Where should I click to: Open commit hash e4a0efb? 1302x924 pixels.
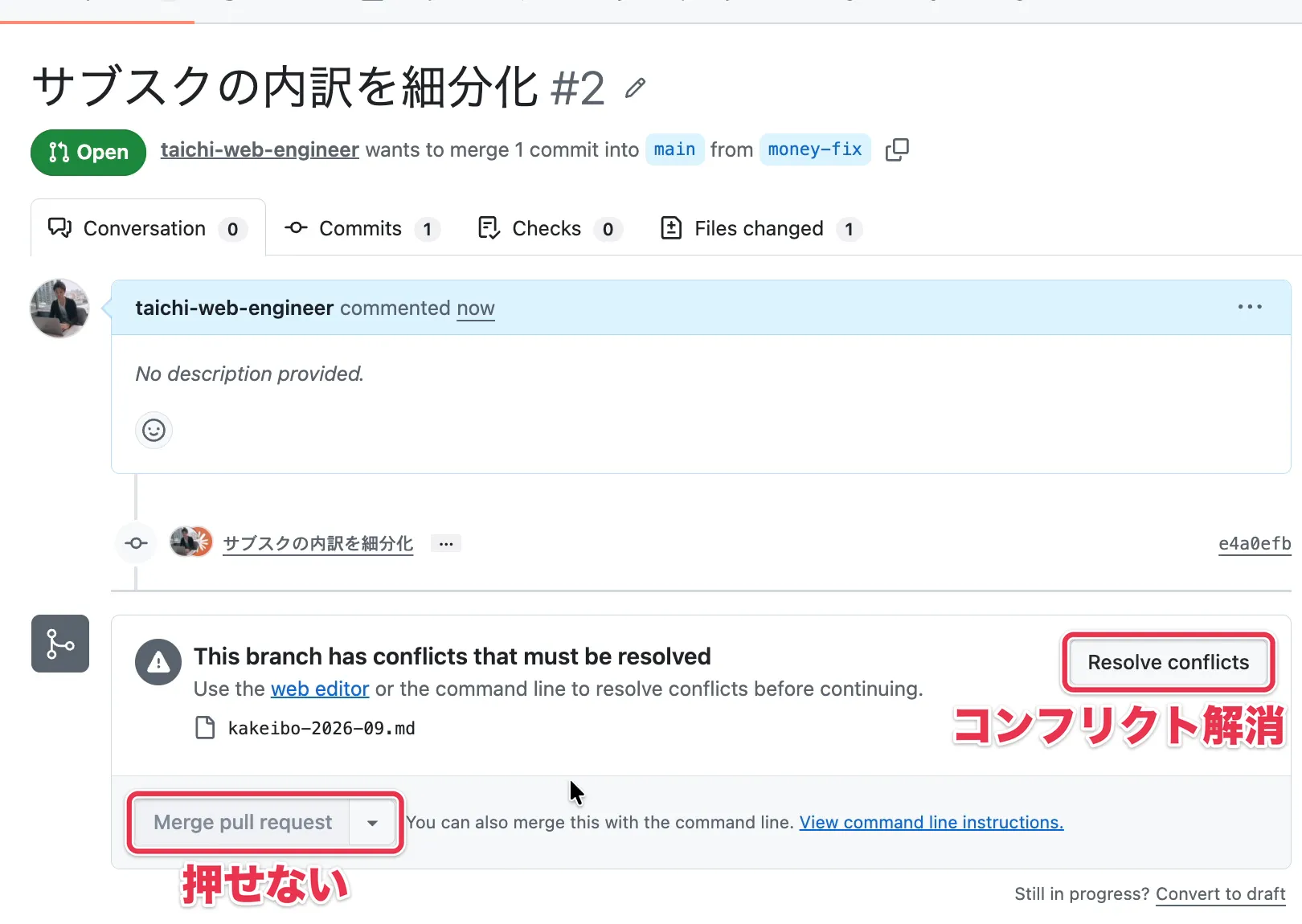[1255, 544]
